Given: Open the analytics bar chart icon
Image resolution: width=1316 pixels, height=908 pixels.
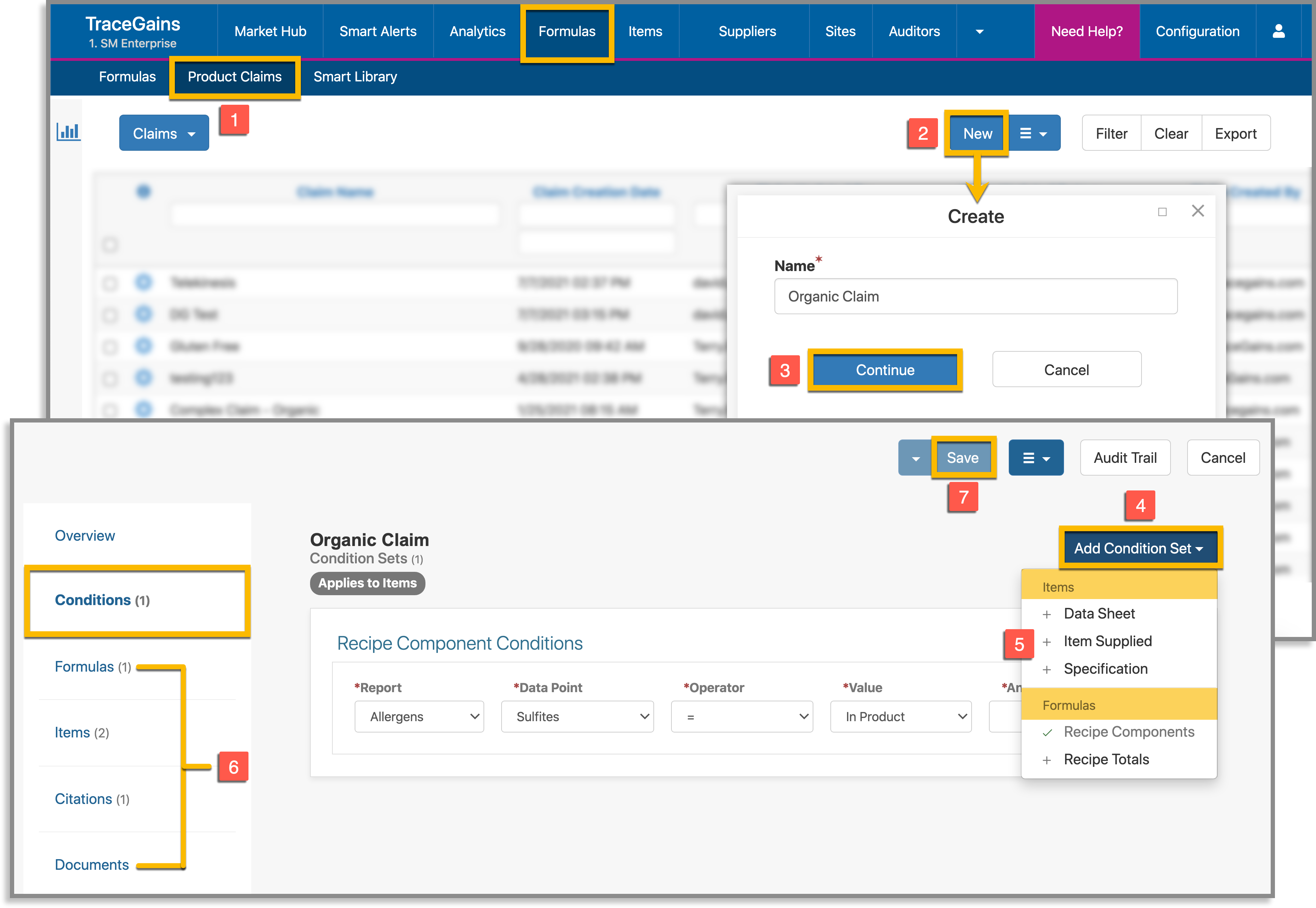Looking at the screenshot, I should (x=68, y=132).
